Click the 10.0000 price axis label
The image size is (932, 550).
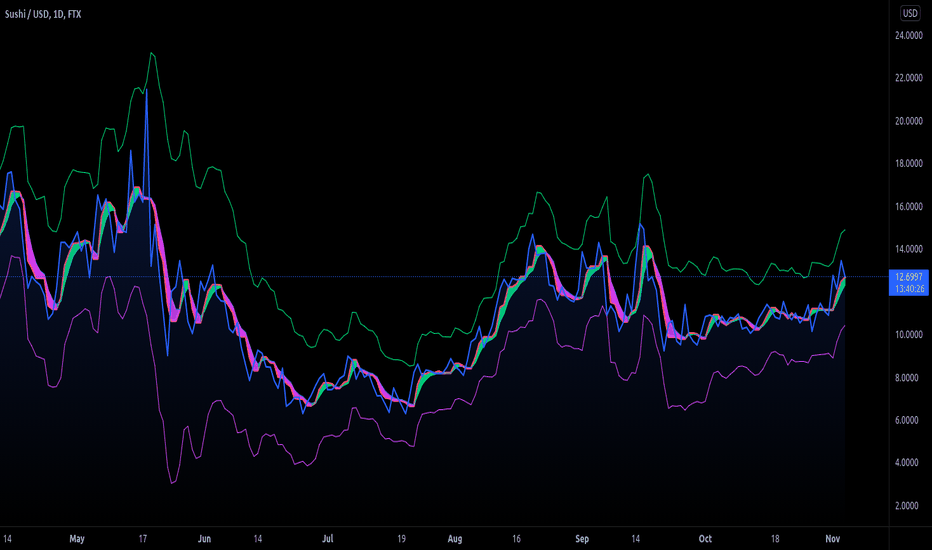point(909,335)
